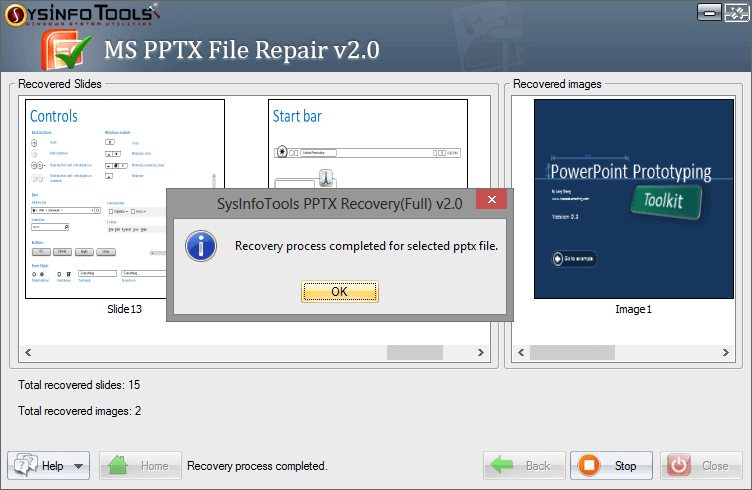The width and height of the screenshot is (752, 490).
Task: Click the 'Image 1' caption label
Action: 634,309
